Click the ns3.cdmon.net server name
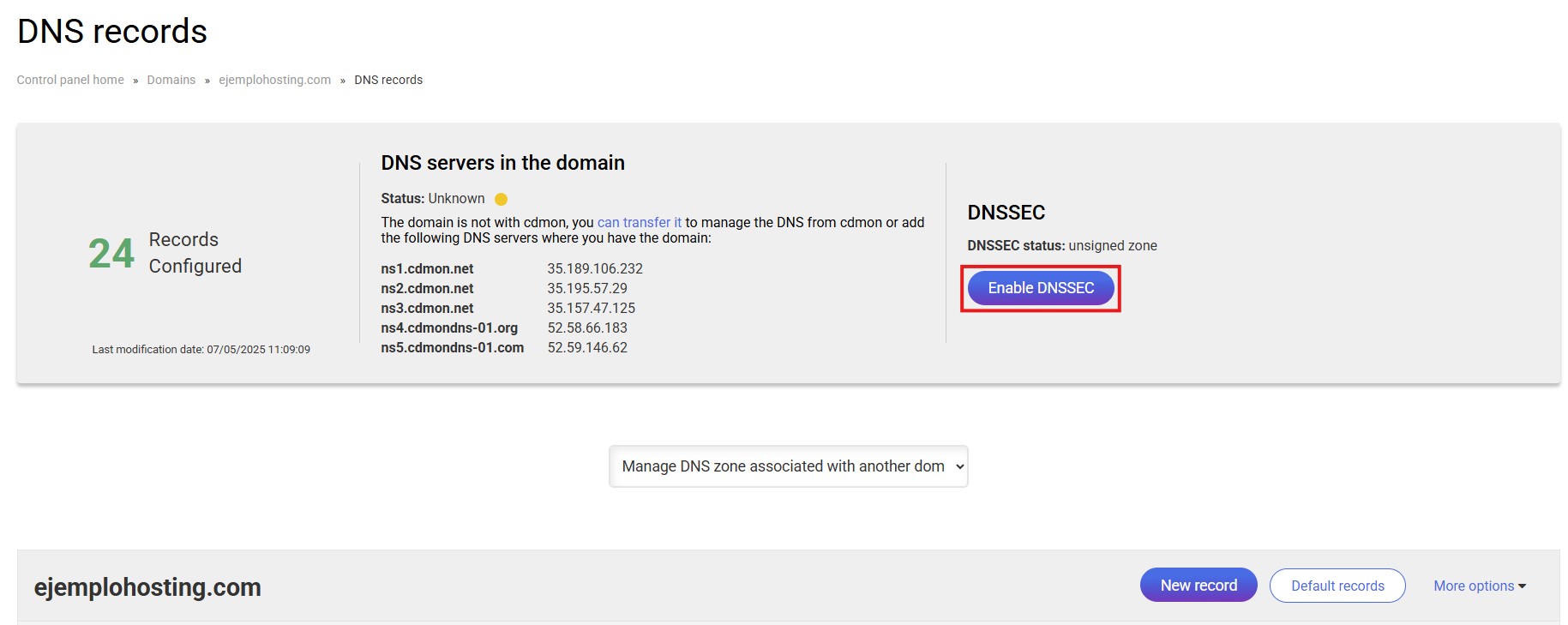Viewport: 1568px width, 625px height. coord(427,308)
